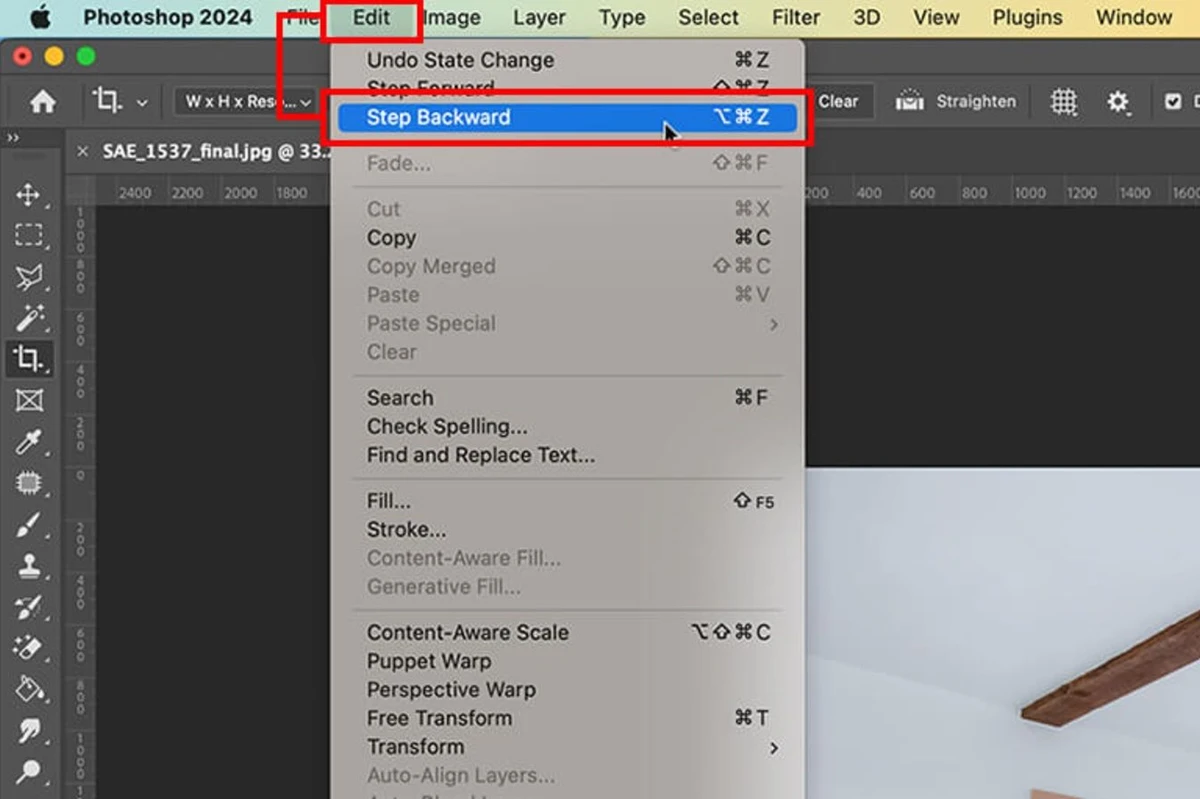The image size is (1200, 799).
Task: Select the Eyedropper tool
Action: (x=29, y=443)
